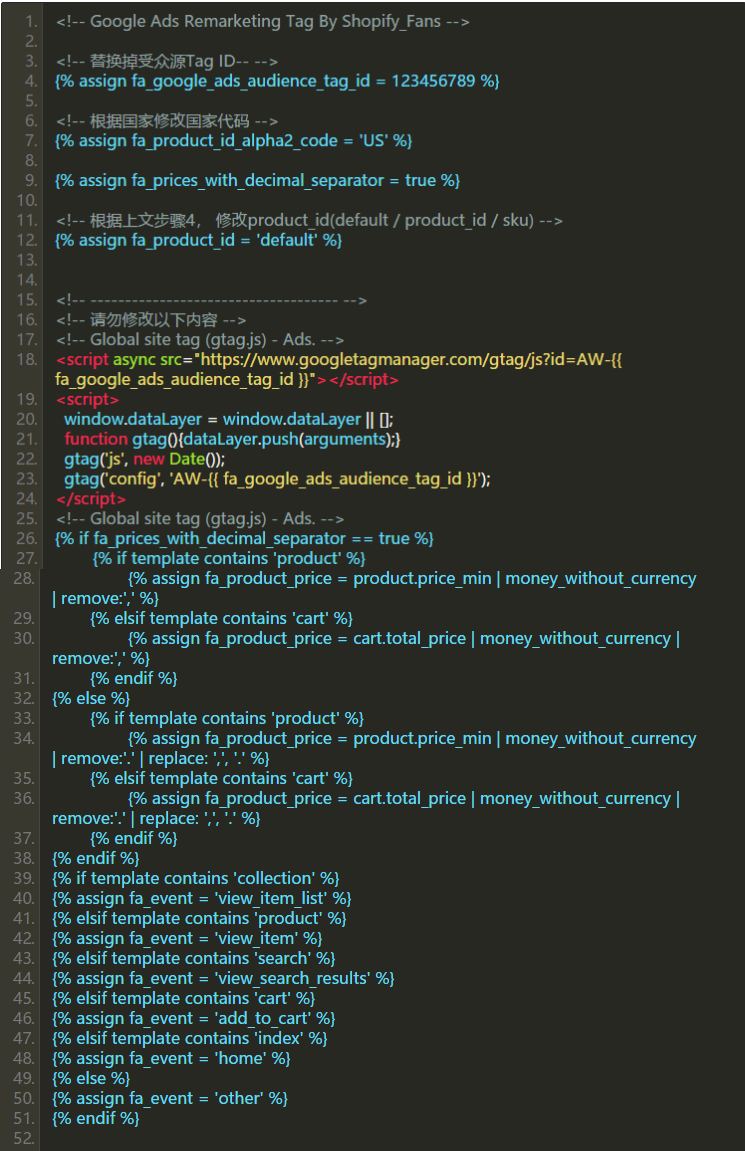
Task: Click "if template contains 'collection'" line
Action: click(196, 879)
